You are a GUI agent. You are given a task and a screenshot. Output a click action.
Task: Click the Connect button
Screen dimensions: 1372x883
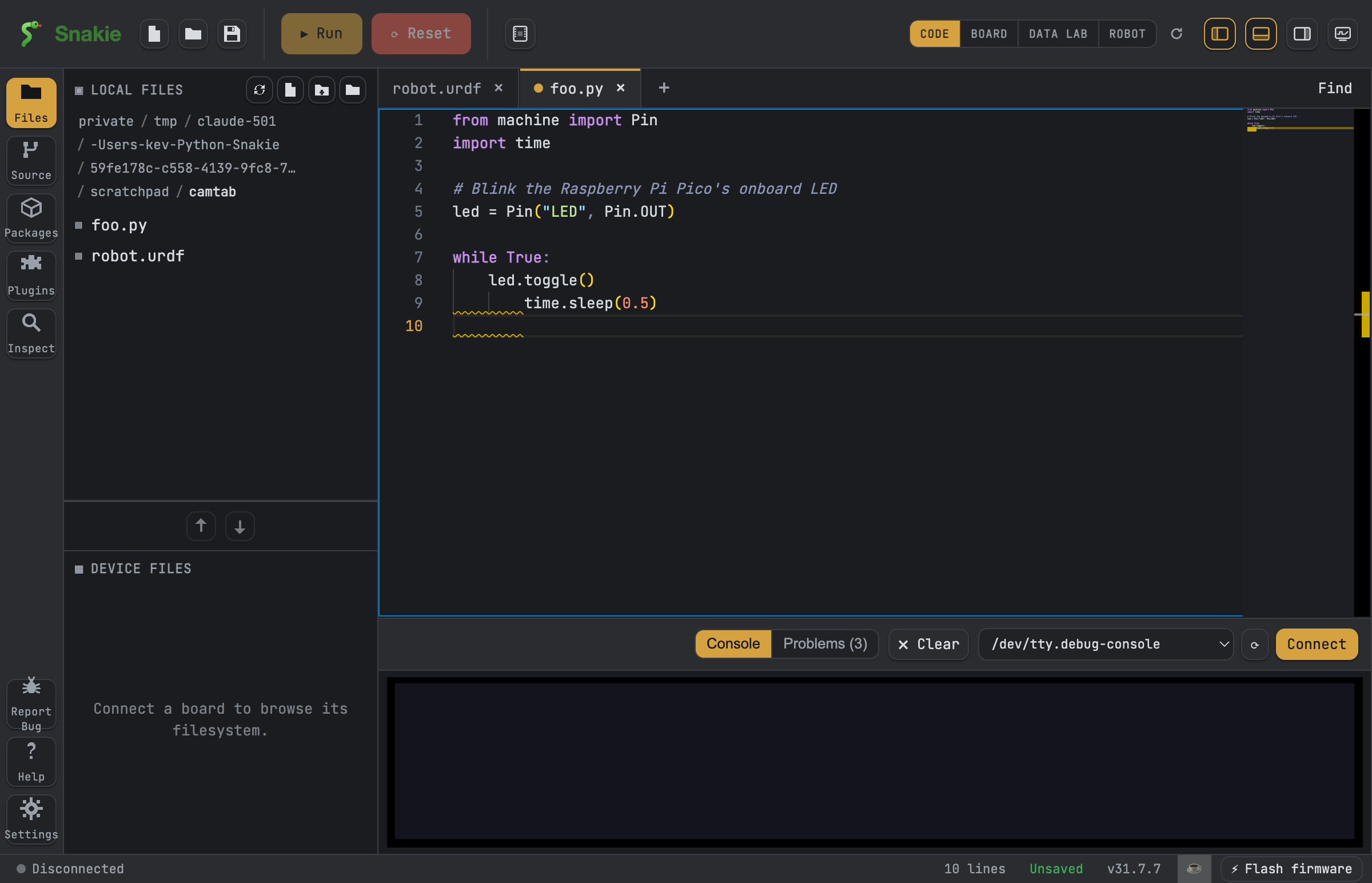[1317, 645]
